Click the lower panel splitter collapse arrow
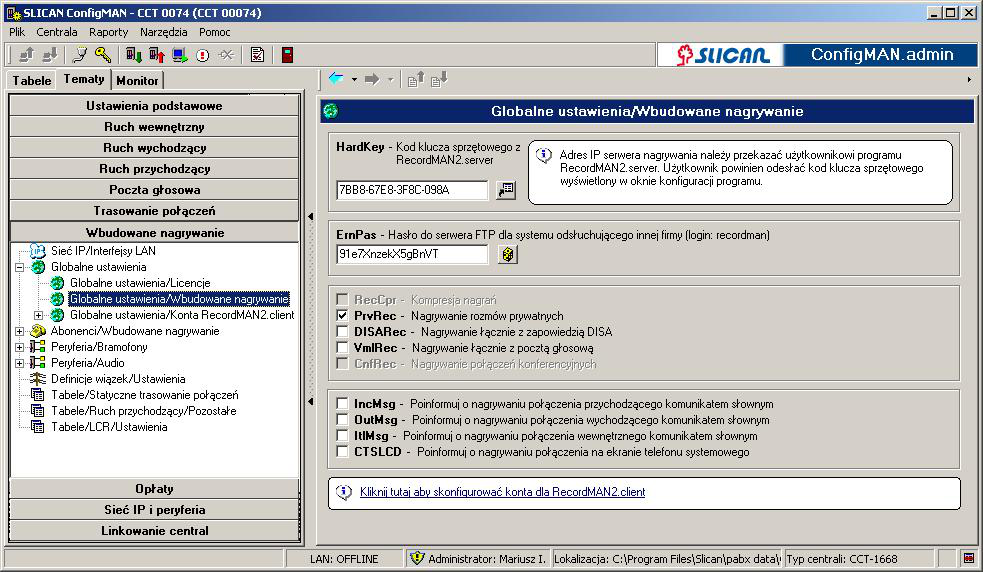983x572 pixels. point(311,401)
